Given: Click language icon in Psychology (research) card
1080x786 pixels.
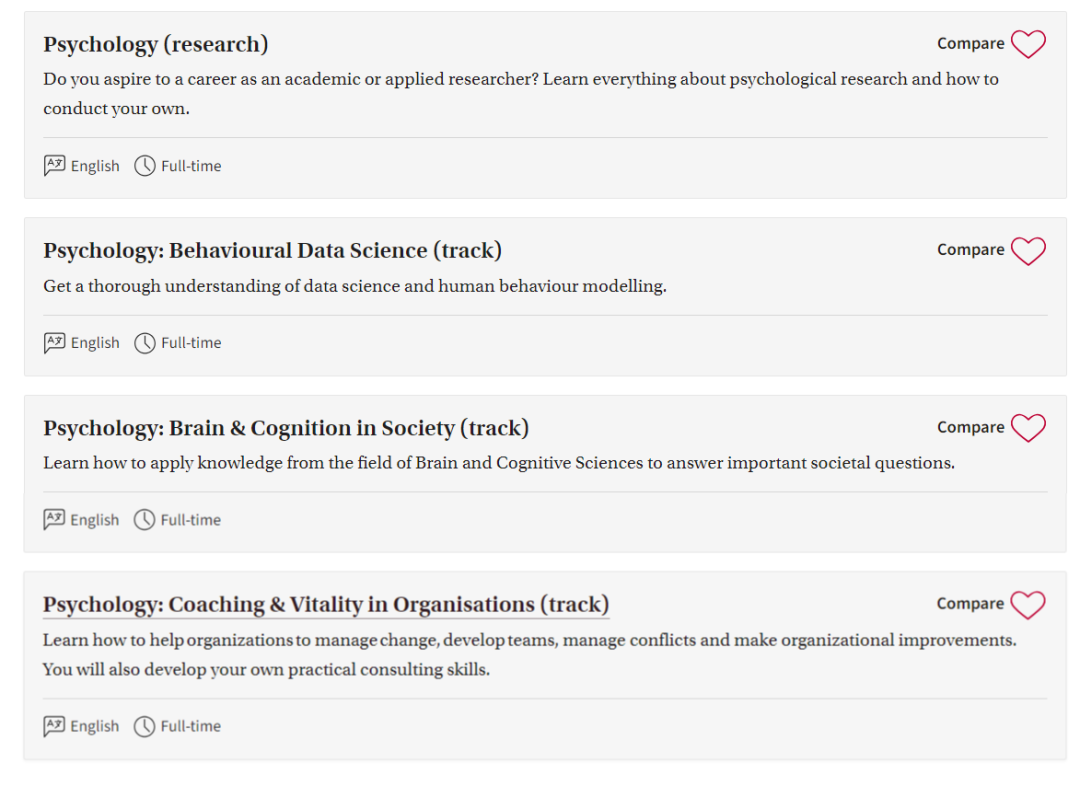Looking at the screenshot, I should click(x=54, y=165).
